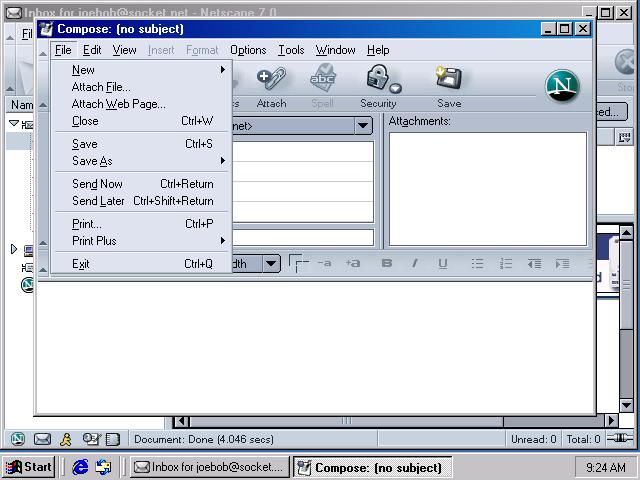Click the vertical scrollbar down arrow in Inbox window

[626, 405]
